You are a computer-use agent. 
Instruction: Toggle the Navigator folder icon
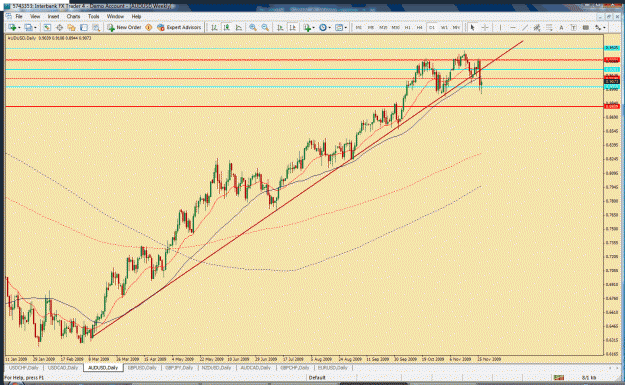pos(71,28)
